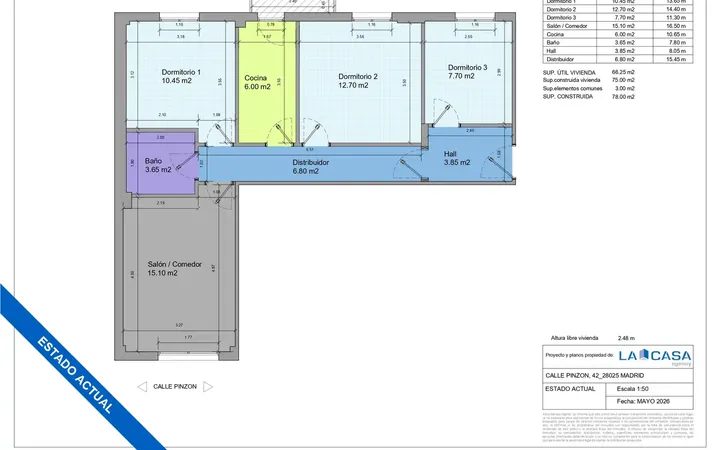The height and width of the screenshot is (450, 720).
Task: Click the Baño label in the purple room
Action: click(153, 161)
